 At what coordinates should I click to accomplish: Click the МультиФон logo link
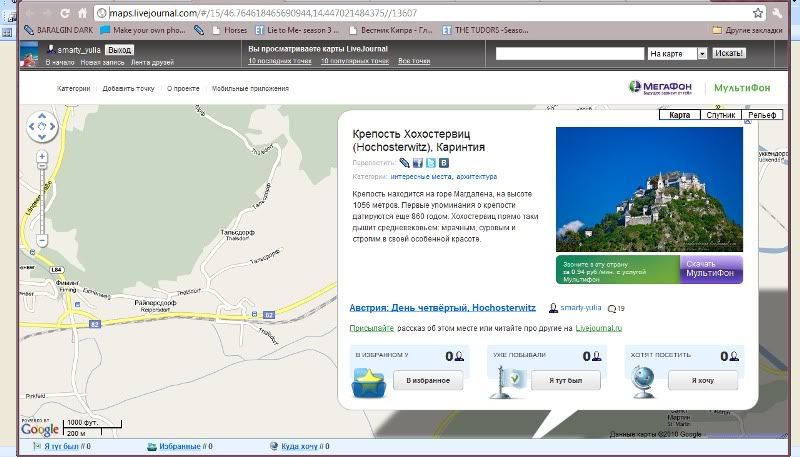click(742, 88)
